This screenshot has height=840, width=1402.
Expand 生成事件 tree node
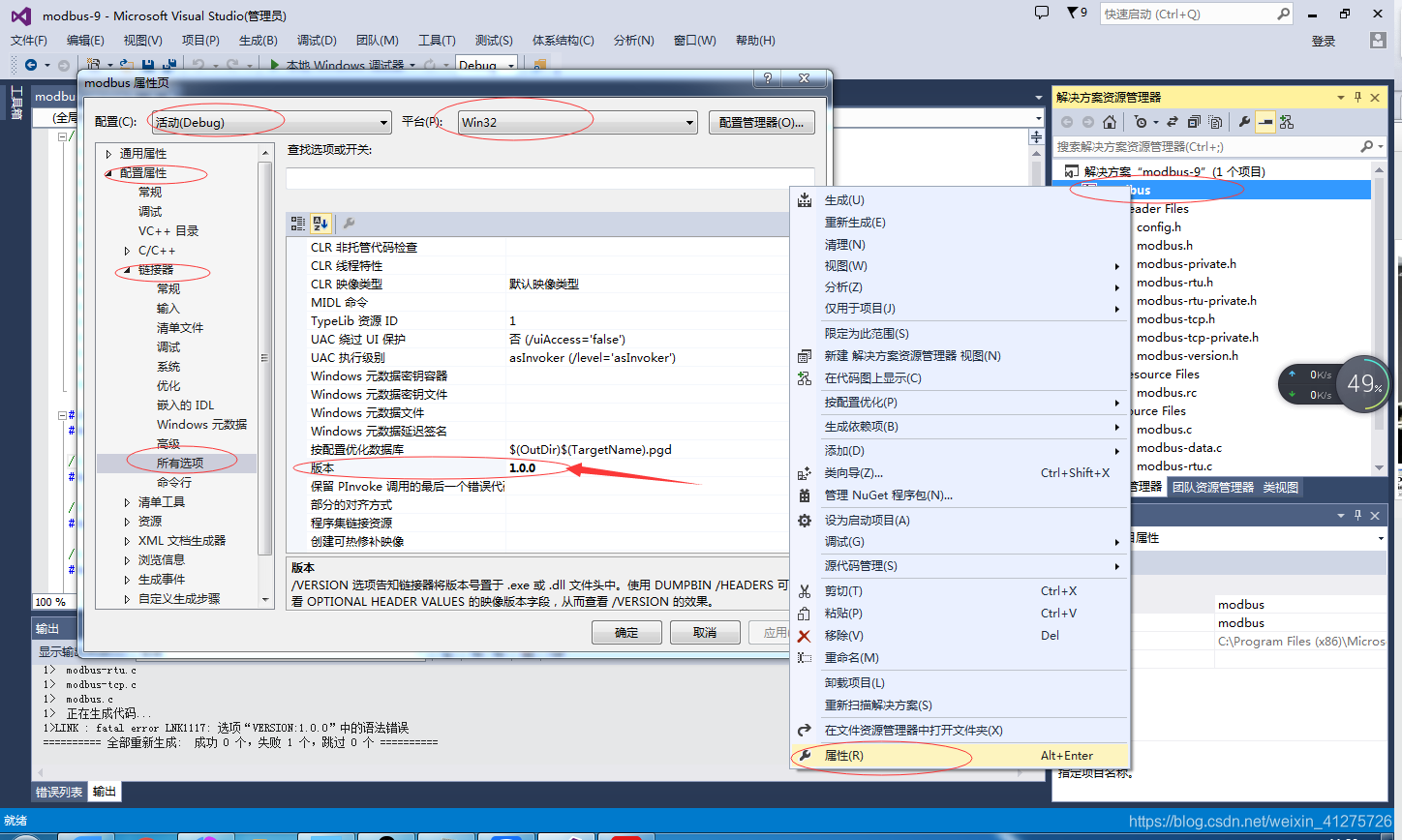pyautogui.click(x=127, y=580)
